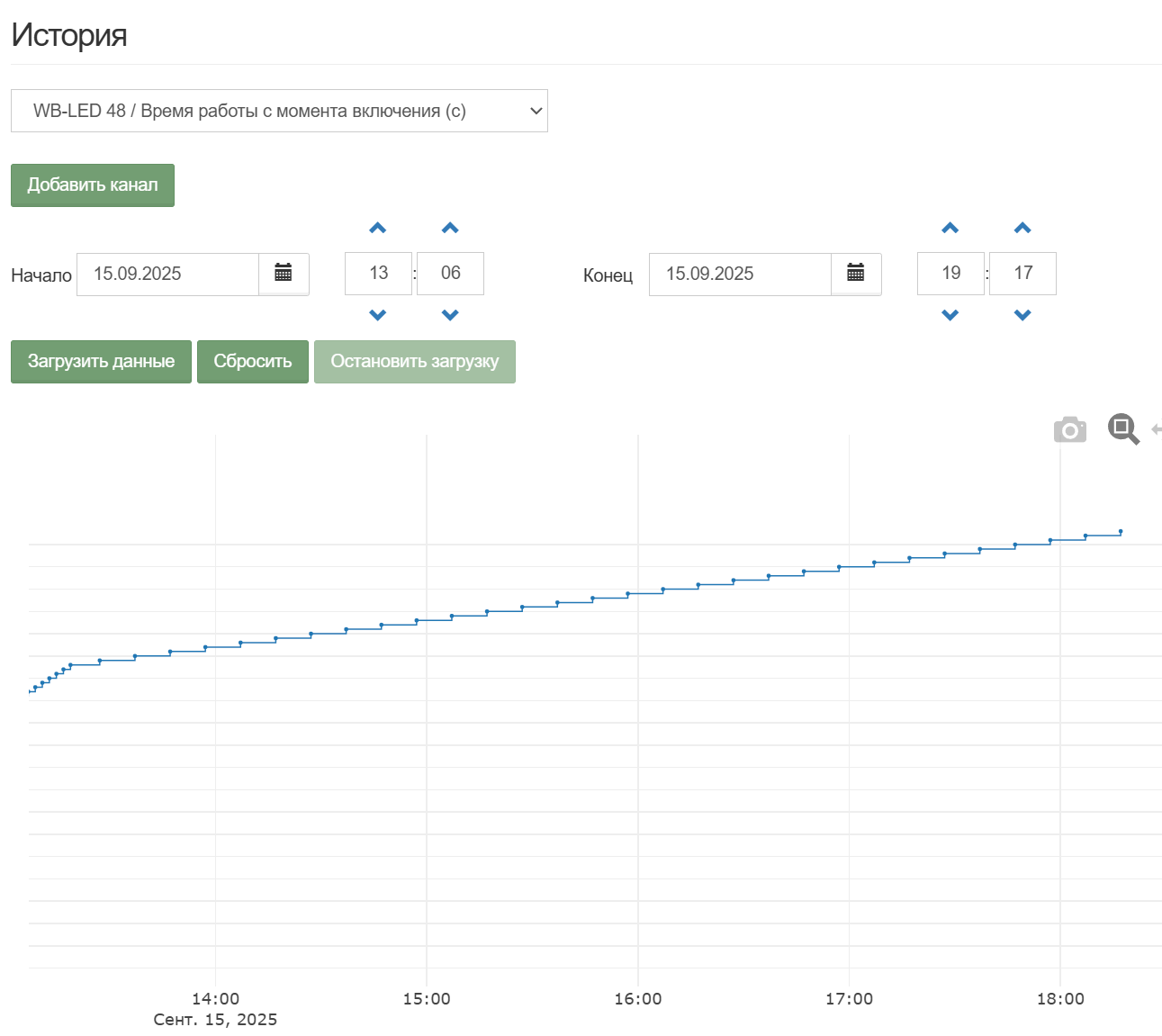1162x1036 pixels.
Task: Focus the start date field 15.09.2025
Action: 168,274
